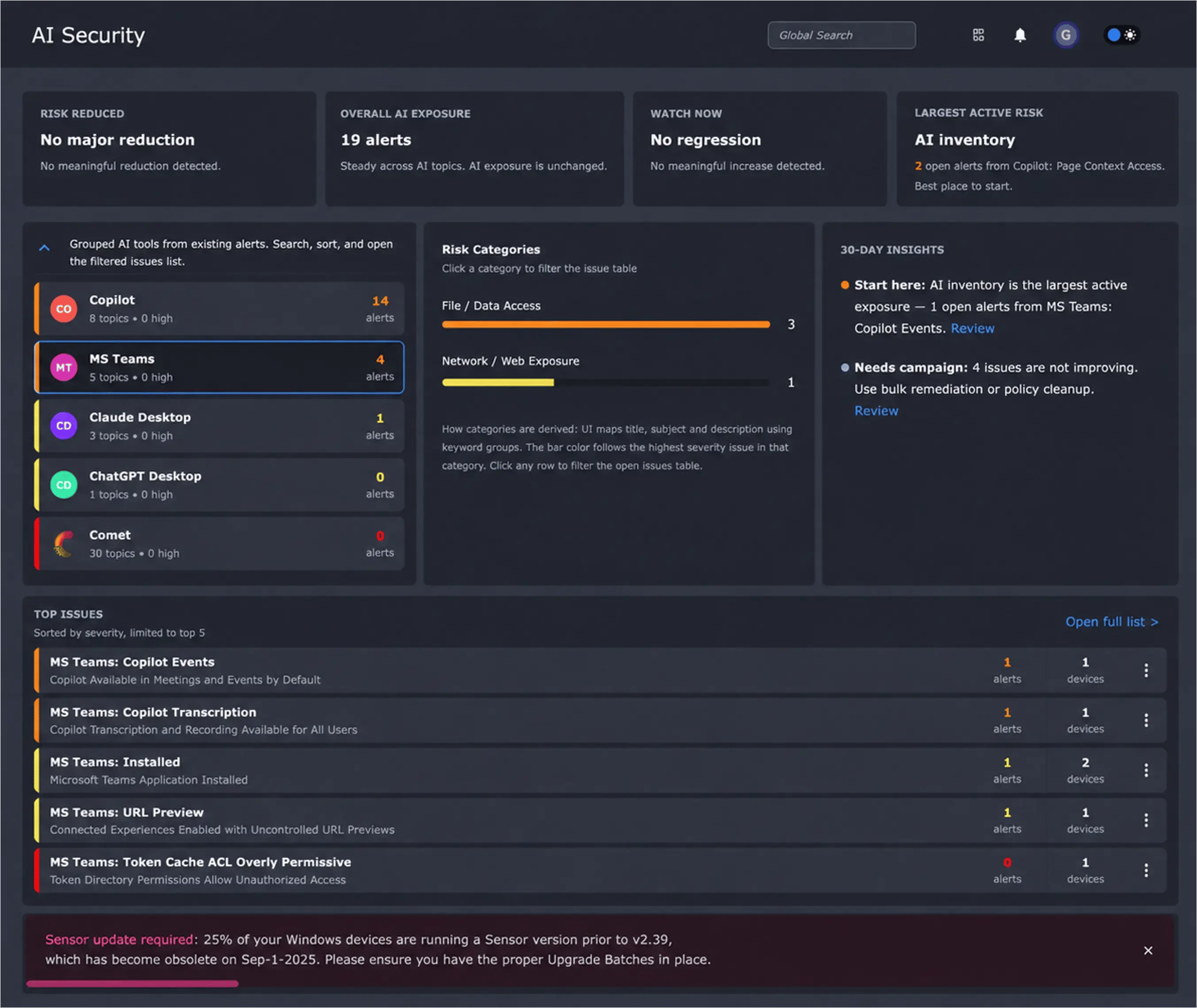
Task: Open the apps grid icon
Action: [x=979, y=35]
